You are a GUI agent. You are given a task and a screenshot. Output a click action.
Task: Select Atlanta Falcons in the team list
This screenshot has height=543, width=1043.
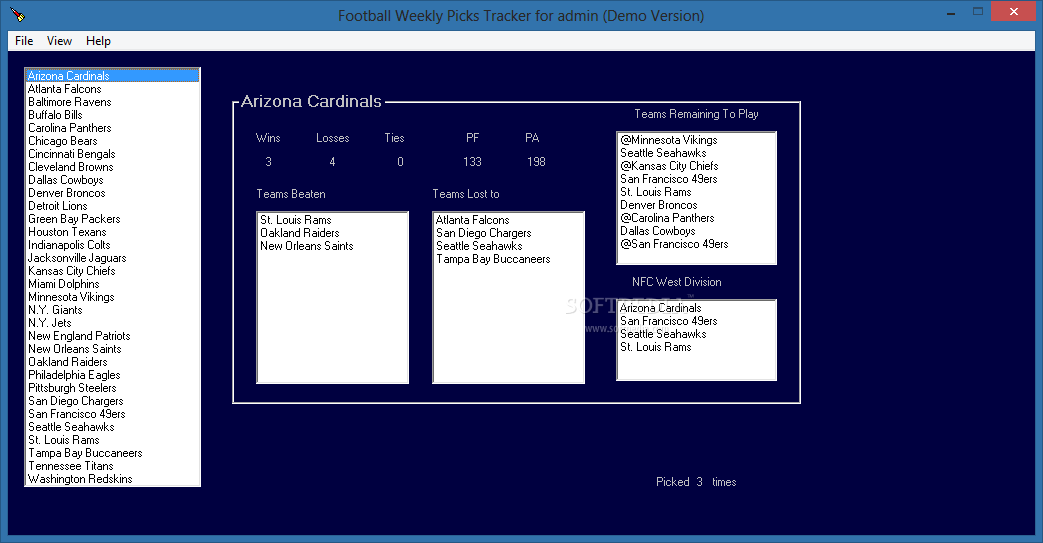click(112, 89)
